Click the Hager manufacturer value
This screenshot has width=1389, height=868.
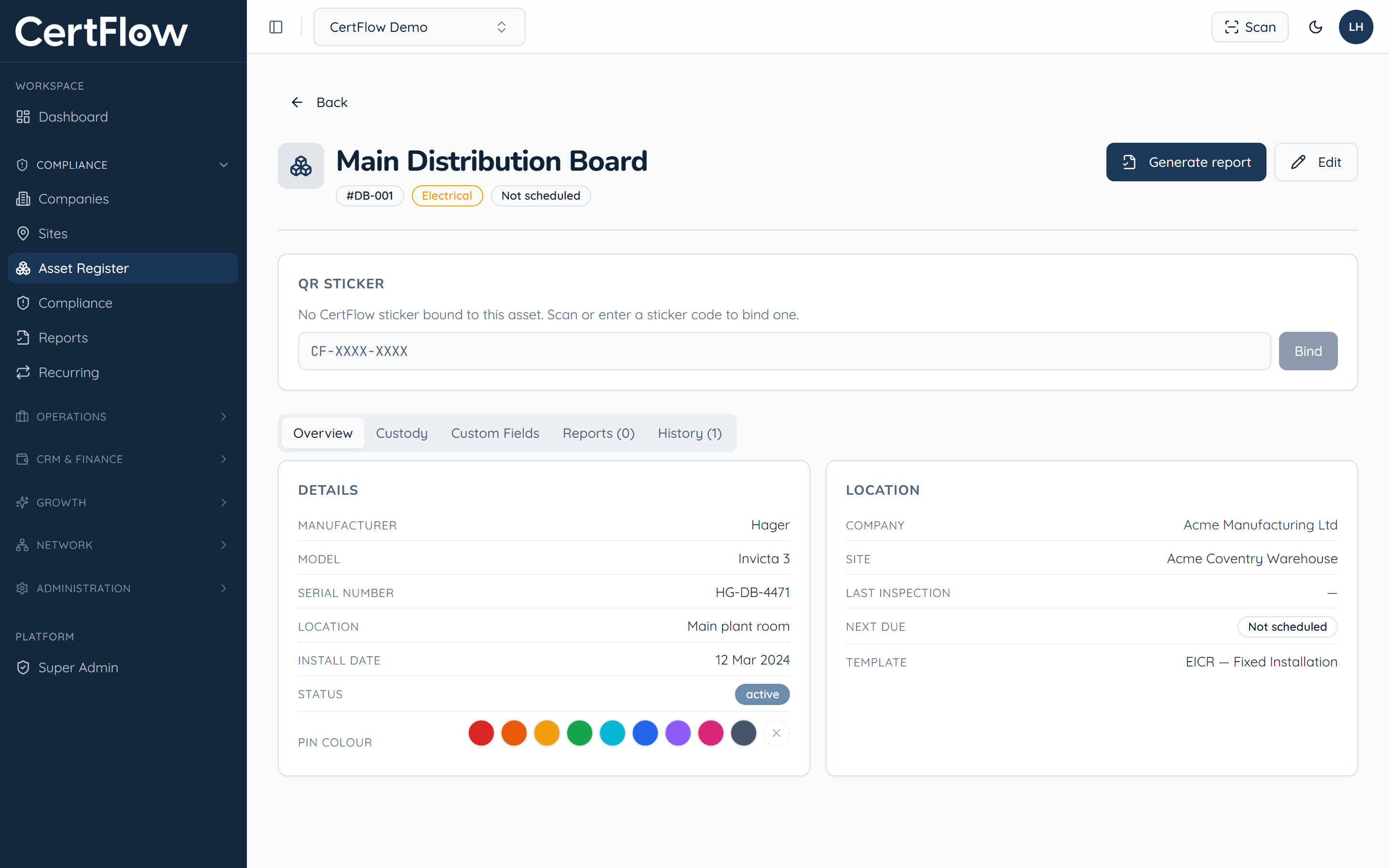pyautogui.click(x=770, y=525)
